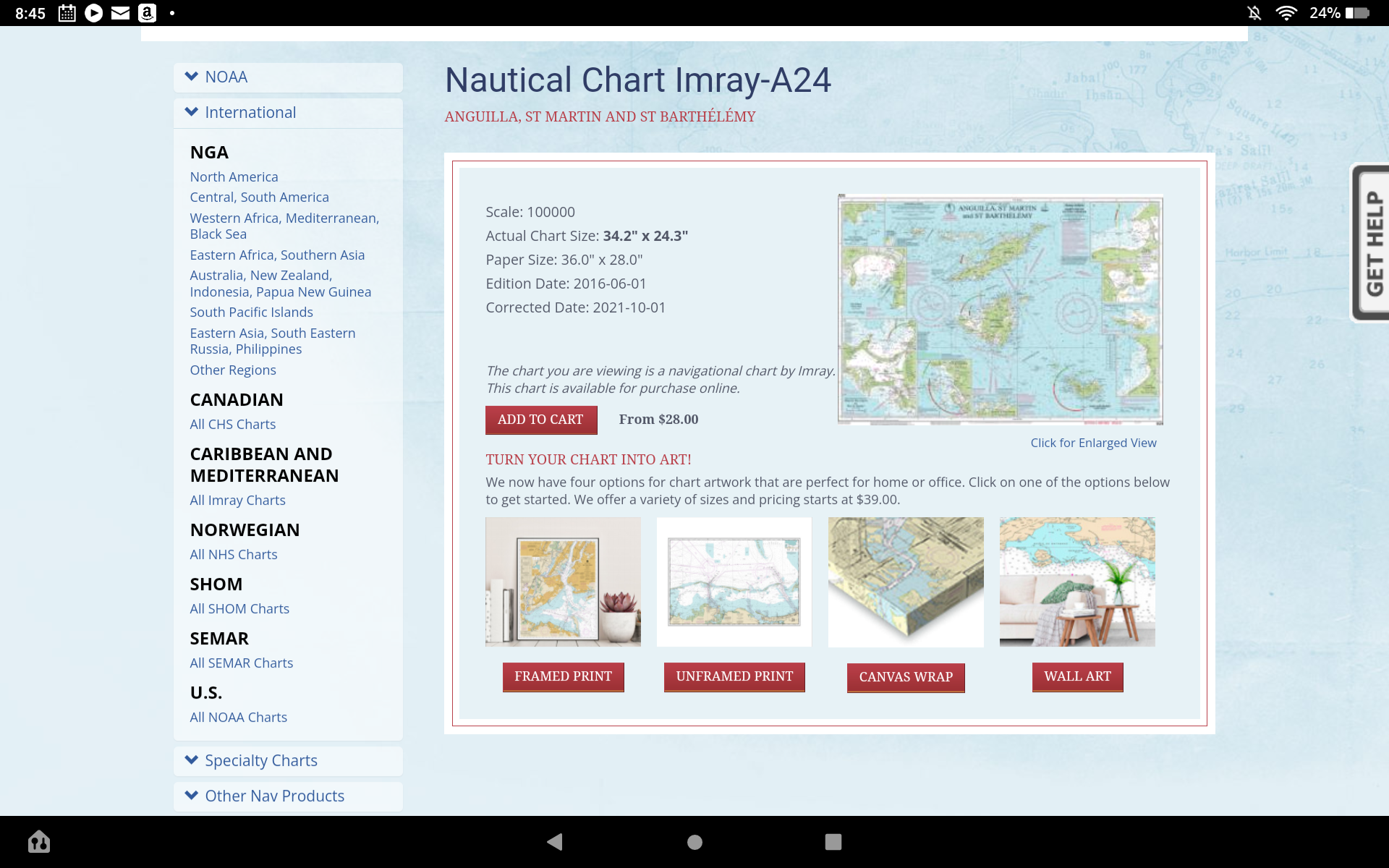Open Eastern Asia, South Eastern Russia link

click(272, 341)
